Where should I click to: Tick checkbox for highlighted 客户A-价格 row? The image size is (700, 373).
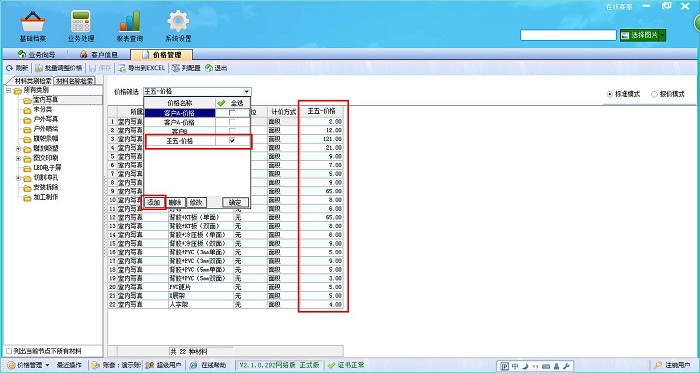click(232, 113)
